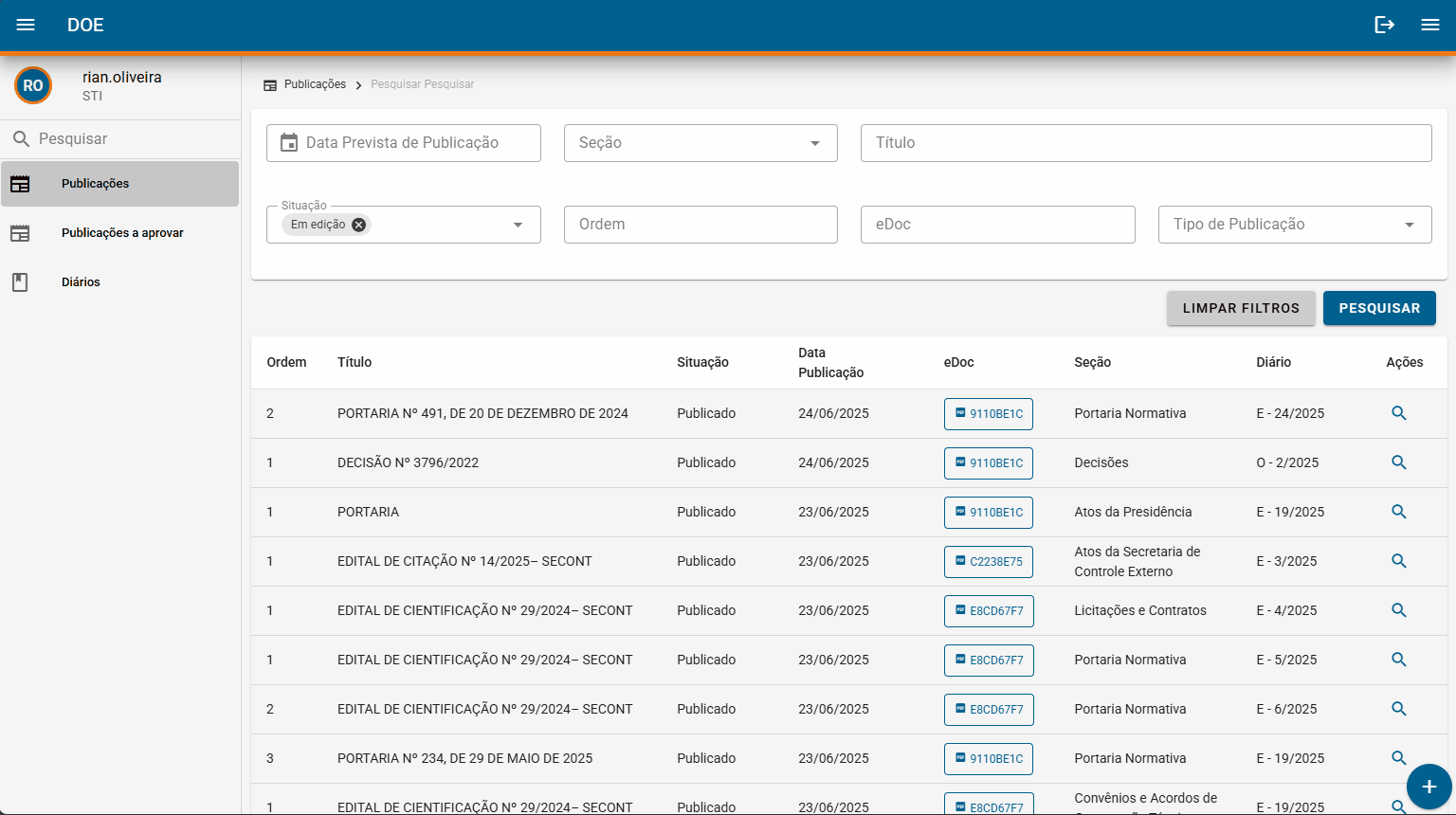Screen dimensions: 1456x815
Task: Open Diários in the sidebar
Action: [119, 282]
